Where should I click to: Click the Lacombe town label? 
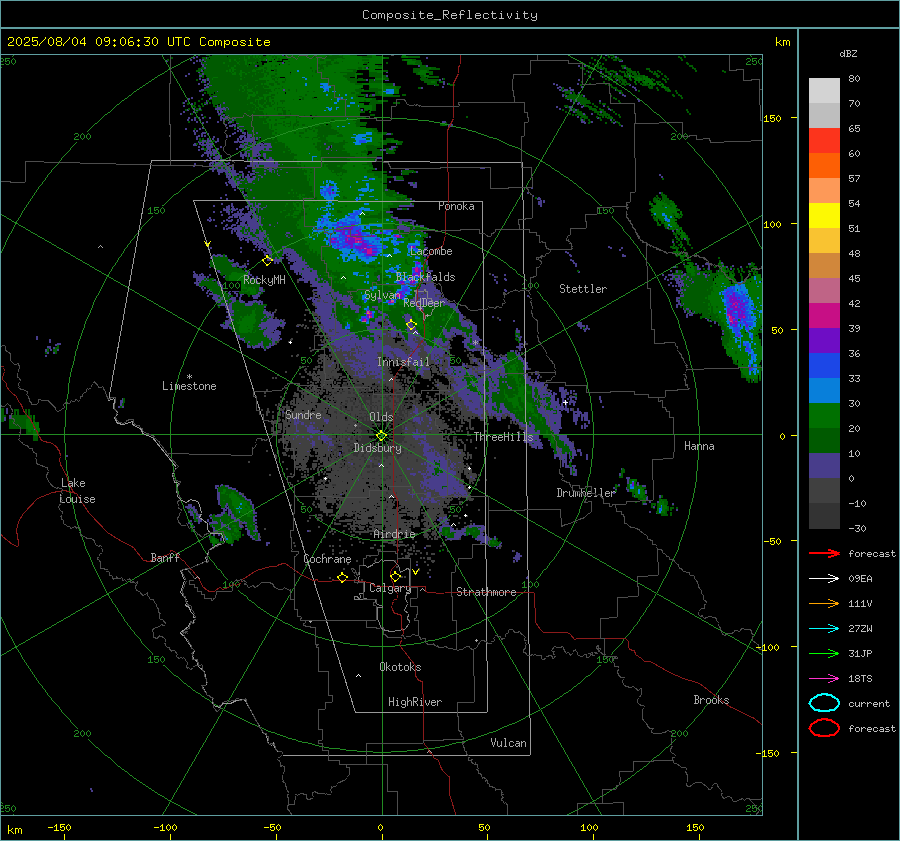coord(431,251)
